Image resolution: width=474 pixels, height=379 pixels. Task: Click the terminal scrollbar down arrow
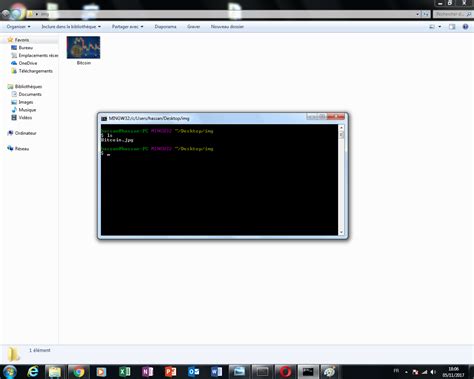point(341,232)
